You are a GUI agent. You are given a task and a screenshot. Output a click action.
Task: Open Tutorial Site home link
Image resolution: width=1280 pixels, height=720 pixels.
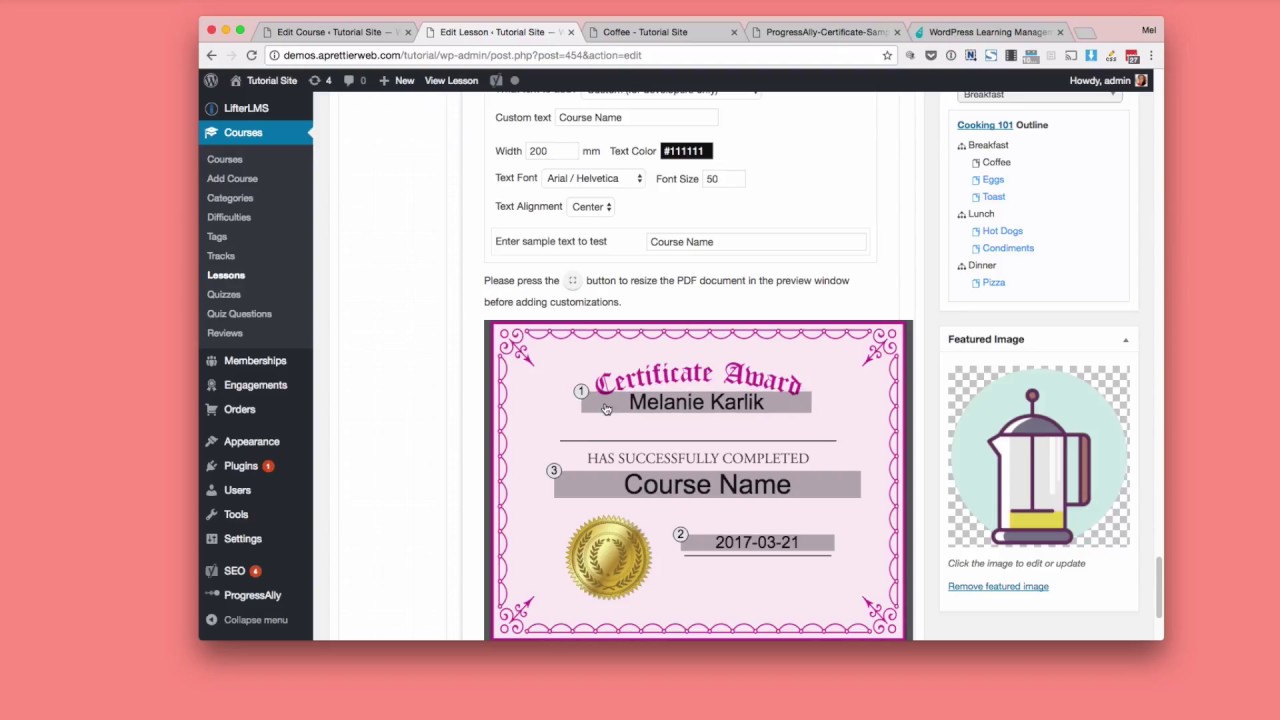click(263, 80)
